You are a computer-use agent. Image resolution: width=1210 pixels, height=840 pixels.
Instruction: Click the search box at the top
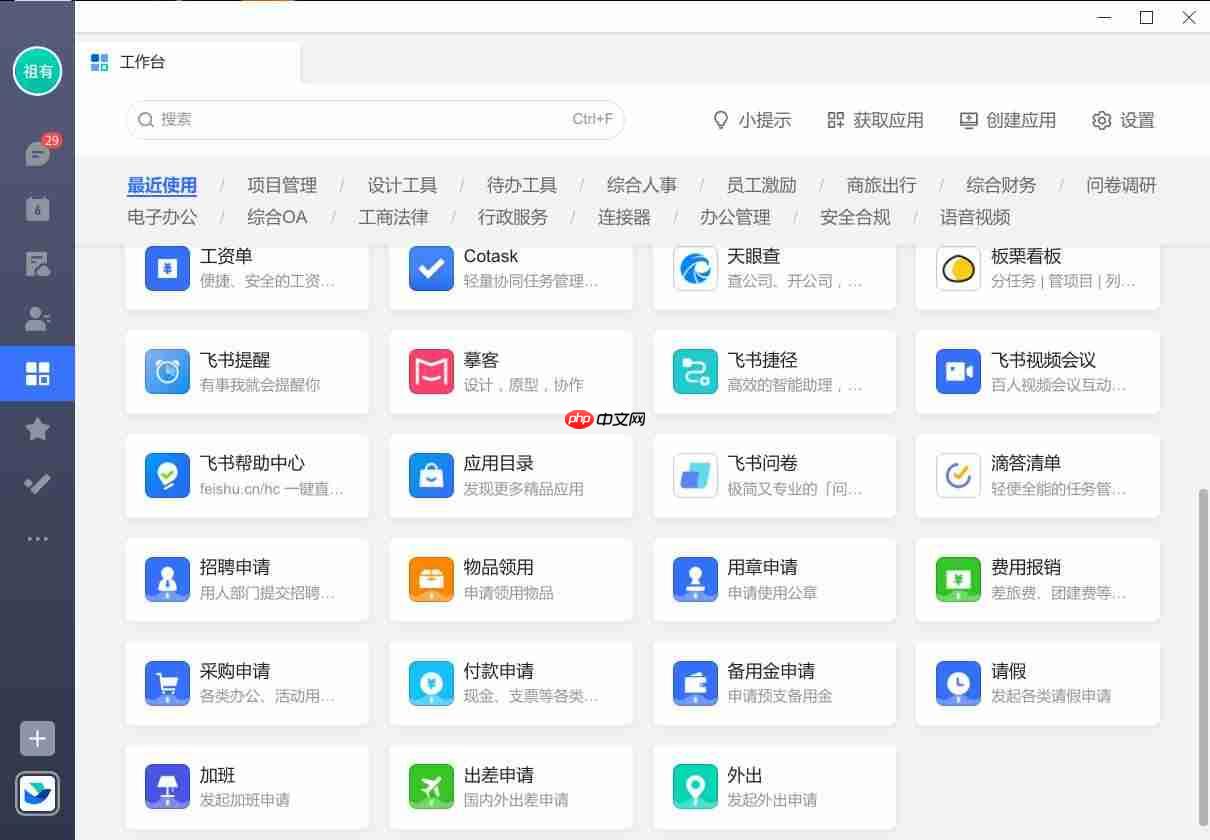(375, 119)
